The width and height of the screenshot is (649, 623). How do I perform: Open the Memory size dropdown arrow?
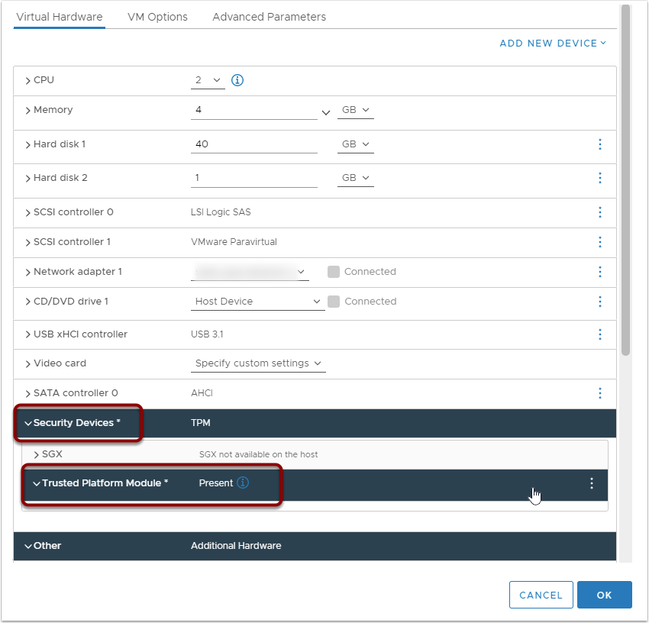click(x=326, y=112)
